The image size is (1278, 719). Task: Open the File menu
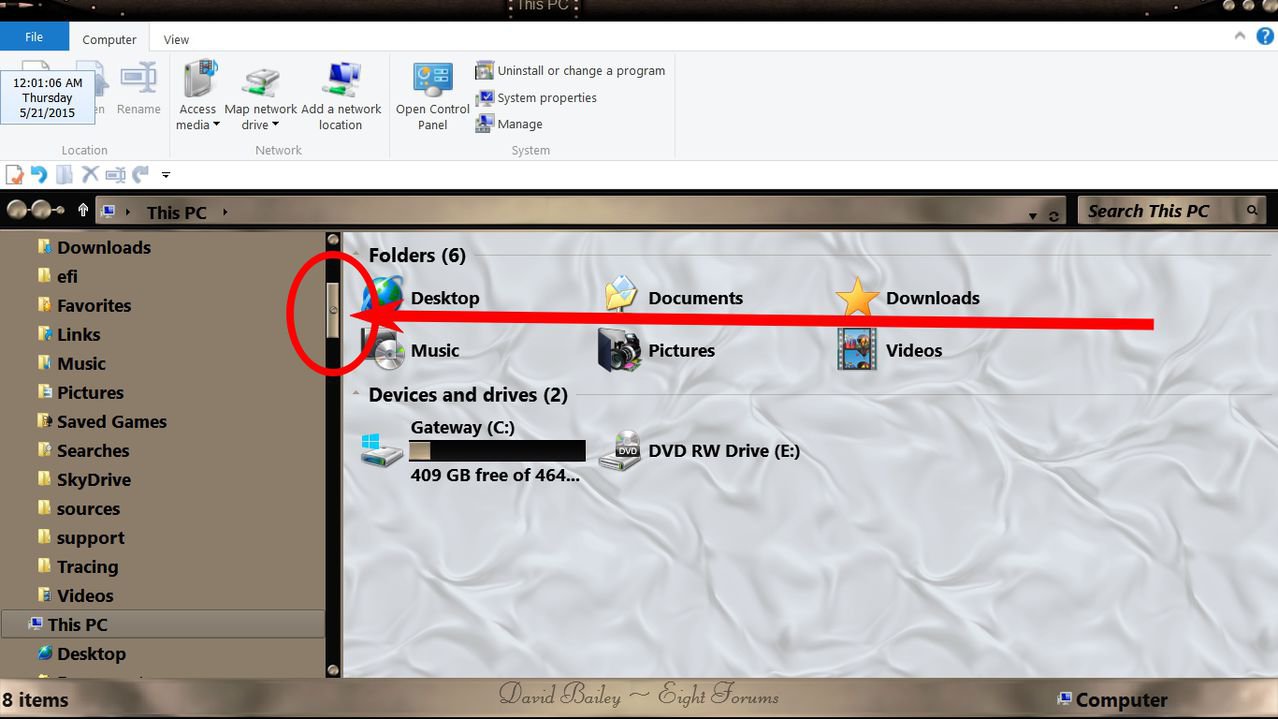coord(34,35)
